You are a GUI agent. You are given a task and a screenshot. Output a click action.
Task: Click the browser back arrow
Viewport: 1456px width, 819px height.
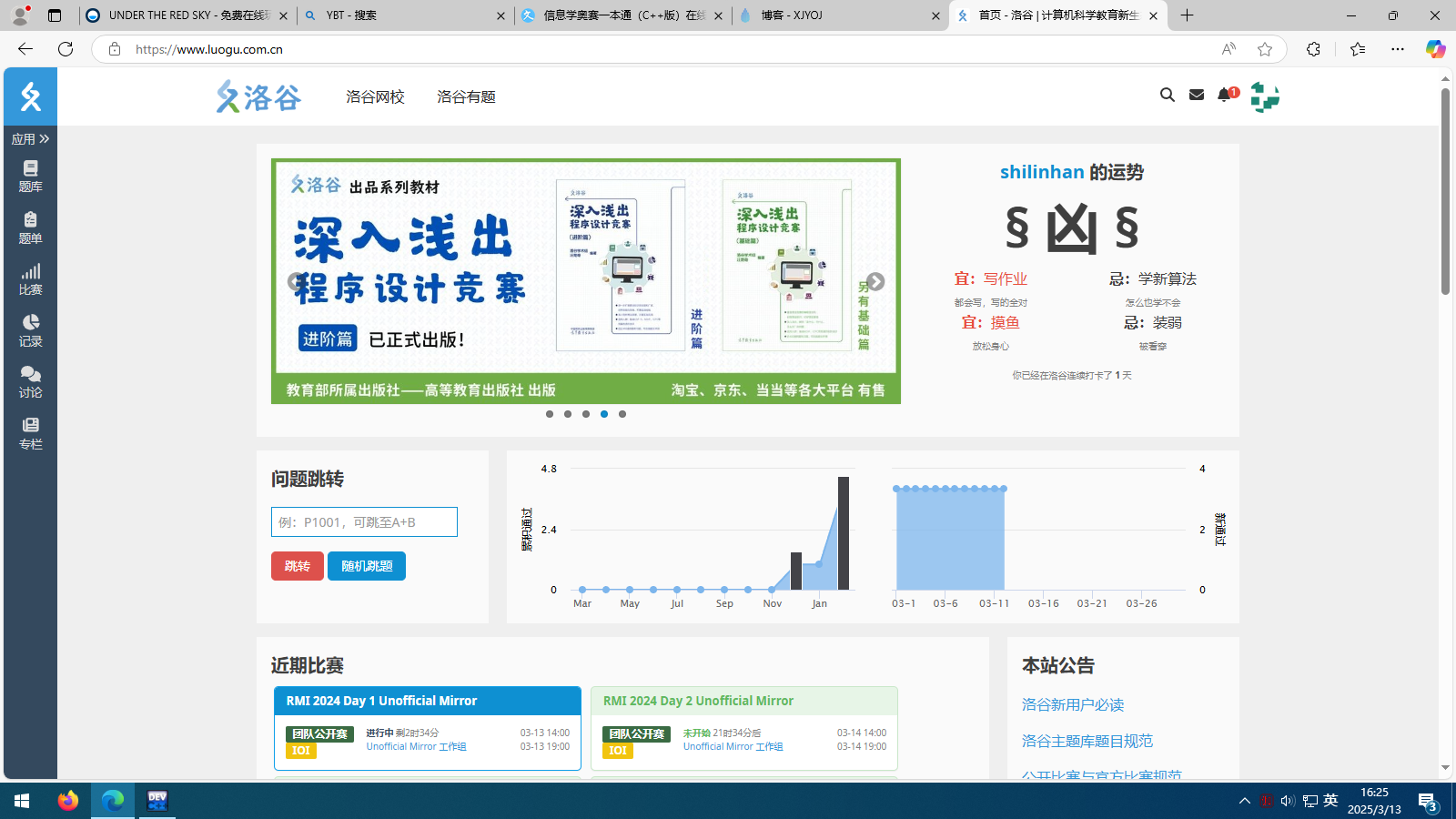tap(25, 49)
